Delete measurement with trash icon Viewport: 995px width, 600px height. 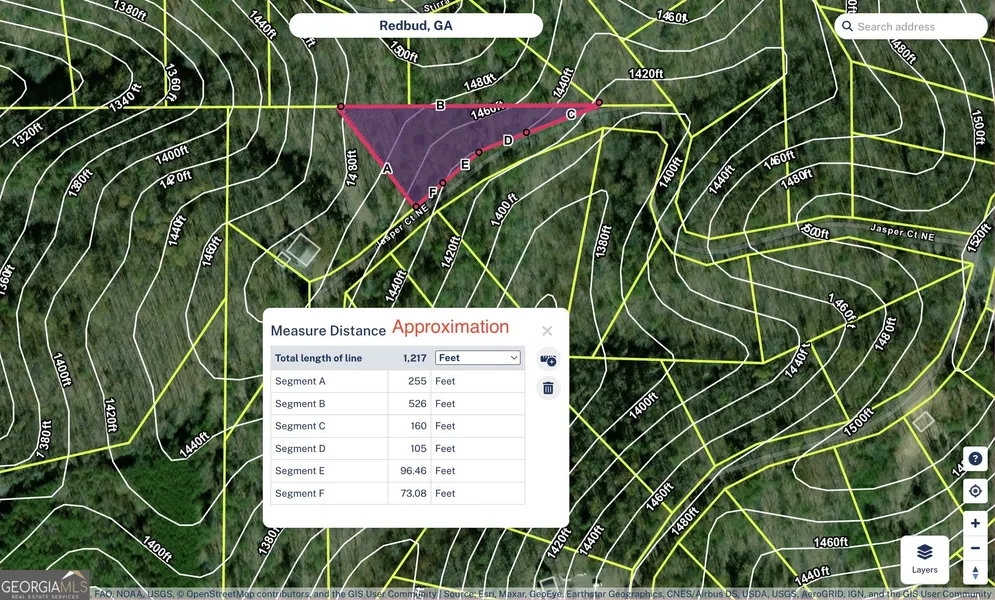(548, 388)
